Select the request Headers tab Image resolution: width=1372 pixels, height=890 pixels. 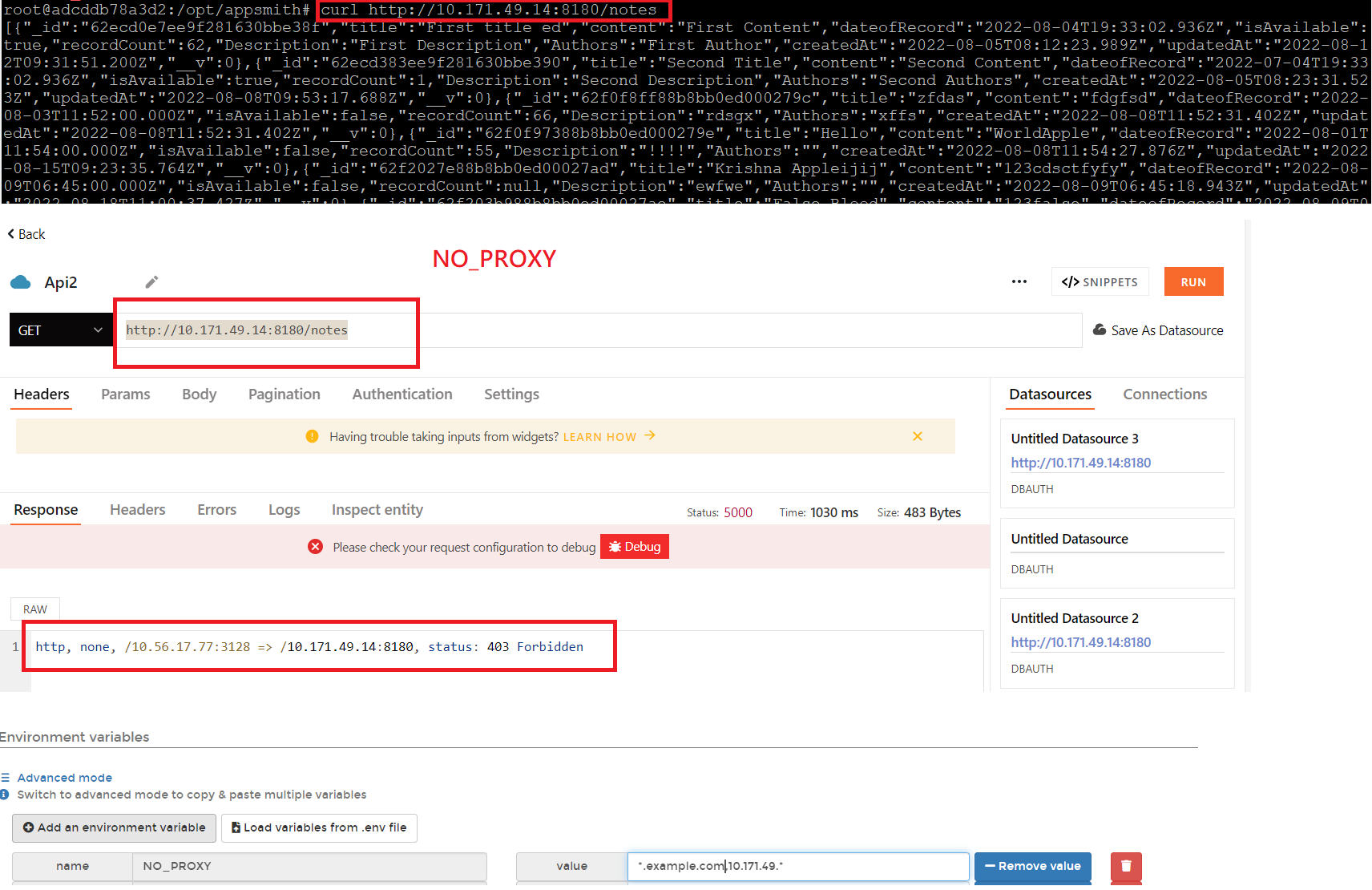pyautogui.click(x=42, y=394)
